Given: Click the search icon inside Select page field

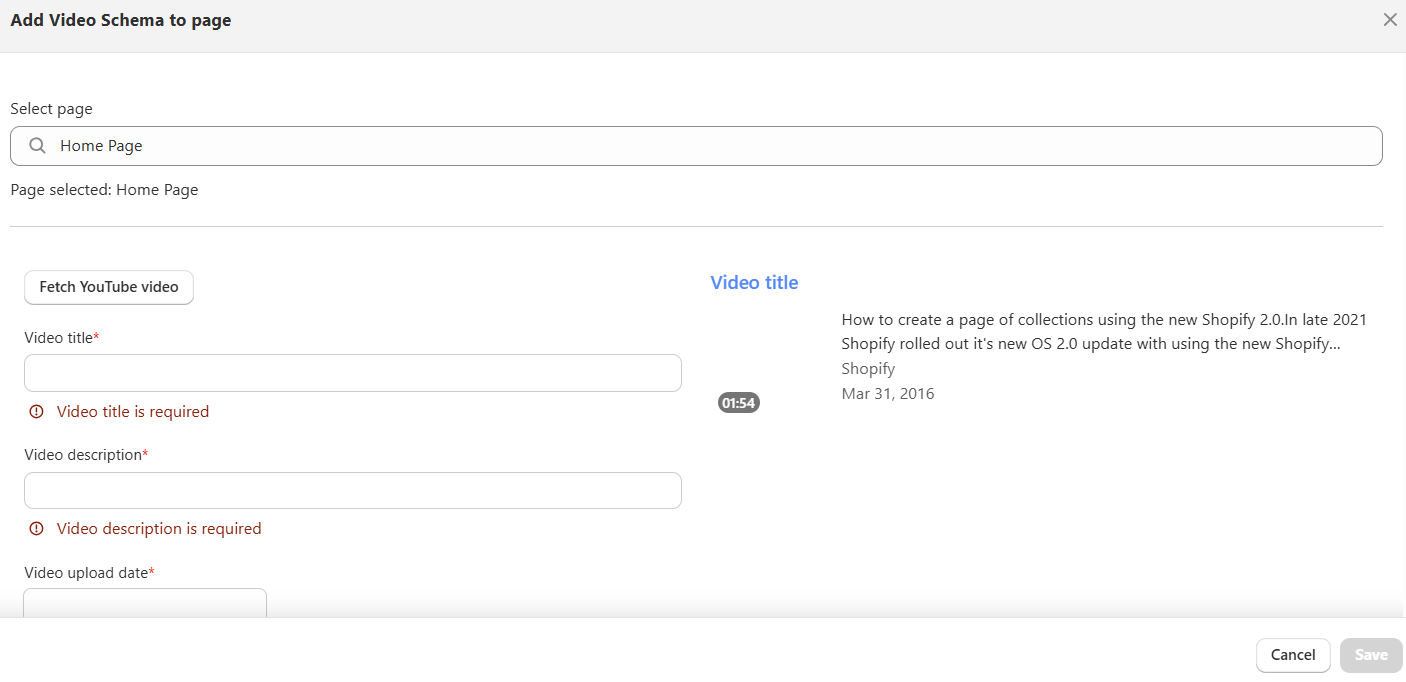Looking at the screenshot, I should [37, 146].
